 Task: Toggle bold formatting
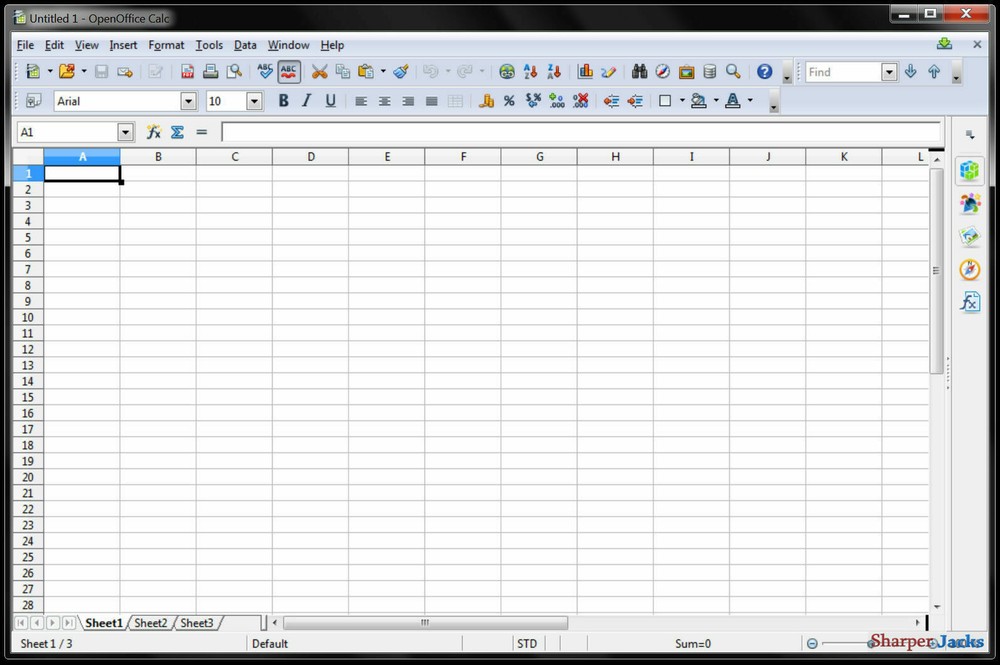pyautogui.click(x=283, y=100)
